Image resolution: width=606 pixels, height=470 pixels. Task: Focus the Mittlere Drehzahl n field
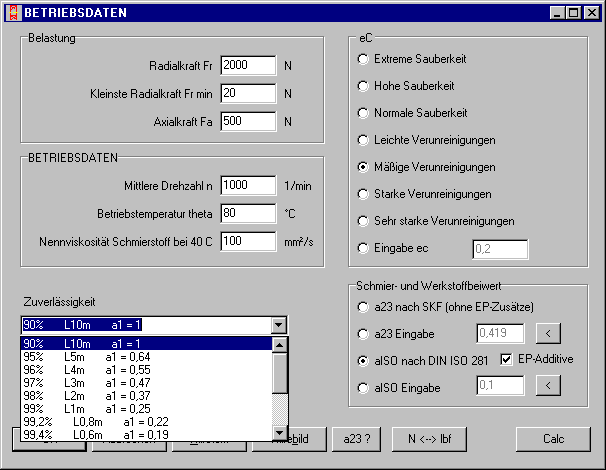click(x=247, y=185)
